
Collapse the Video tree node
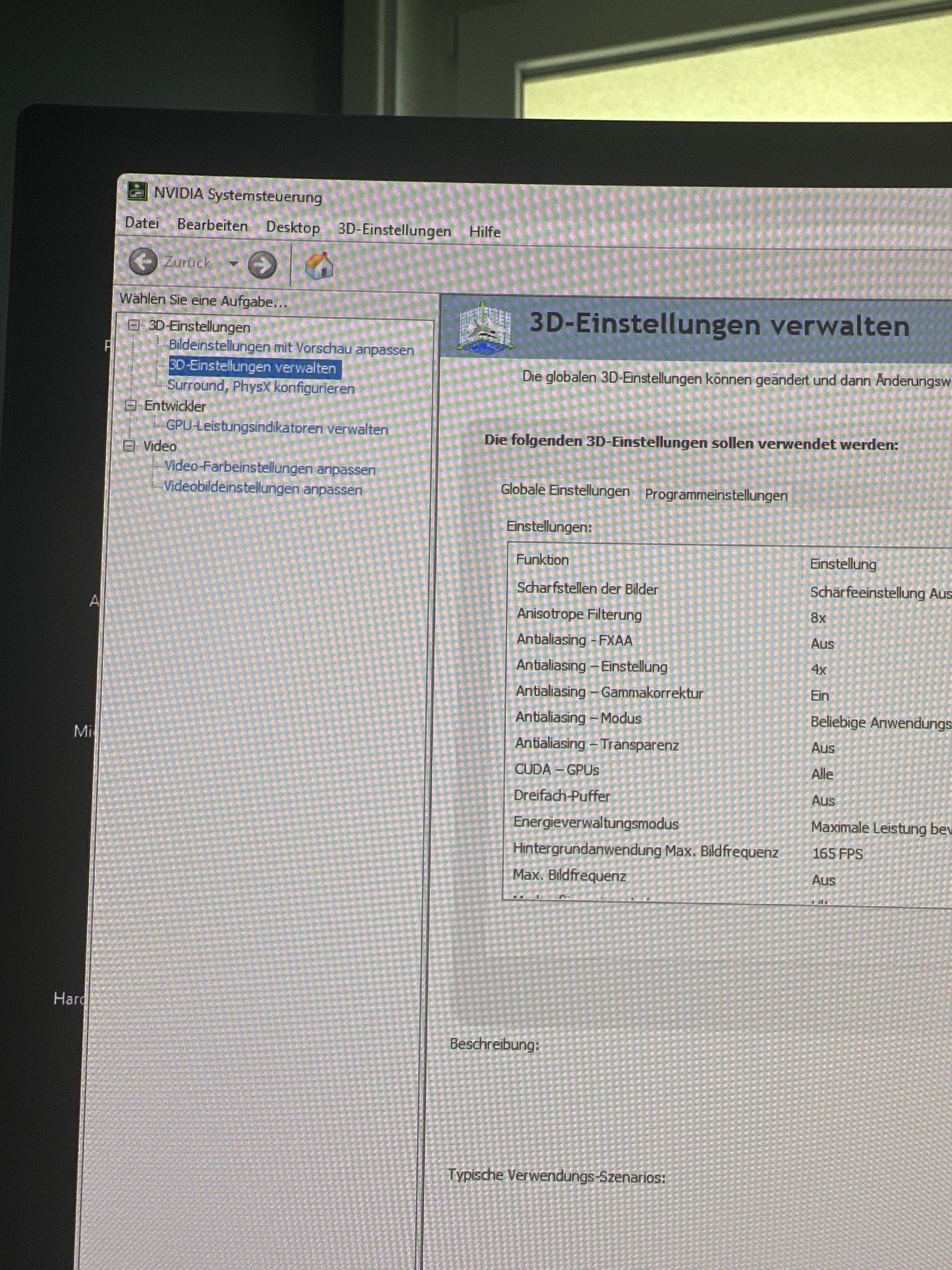130,445
